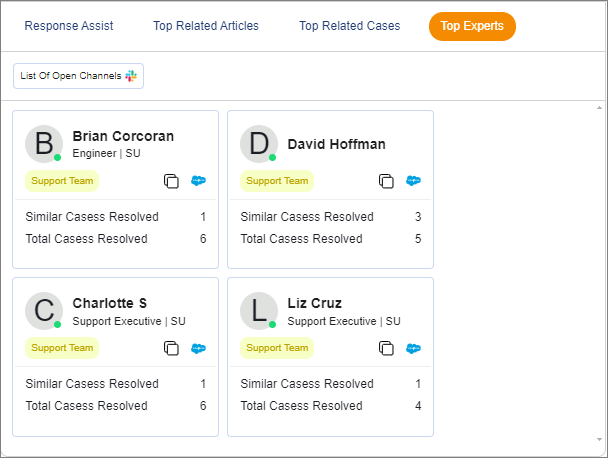Switch to the Response Assist tab
The height and width of the screenshot is (458, 608).
point(69,26)
